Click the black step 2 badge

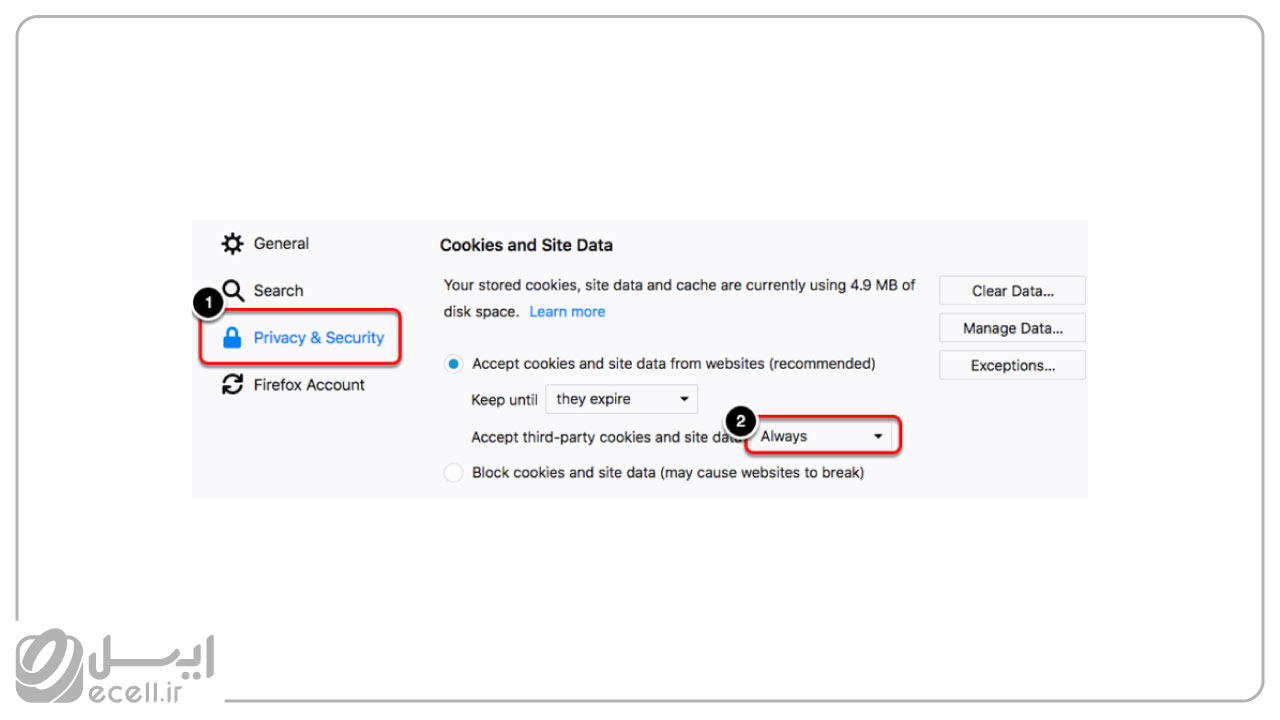pos(739,422)
